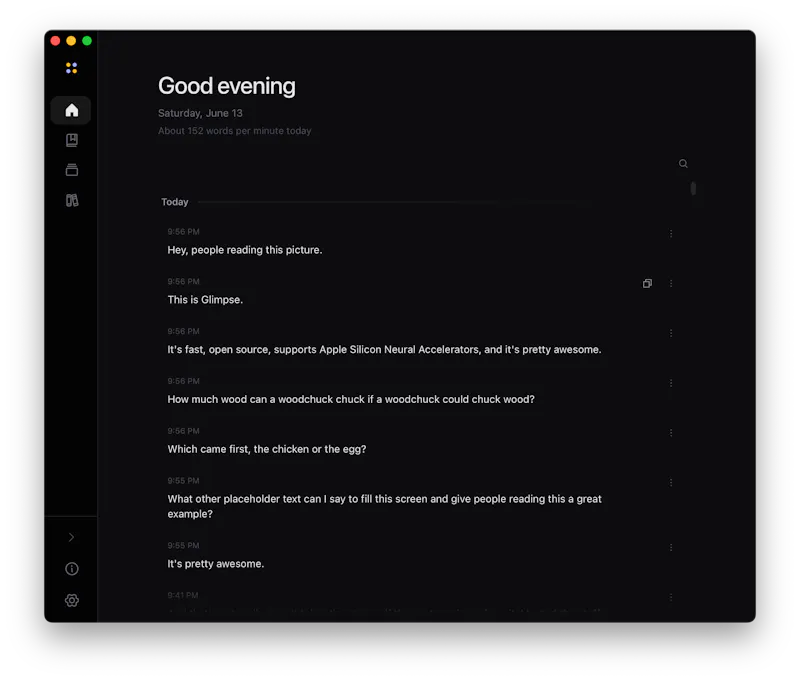
Task: Open options menu for the 9:55 PM 'It's pretty awesome.' entry
Action: pos(671,547)
